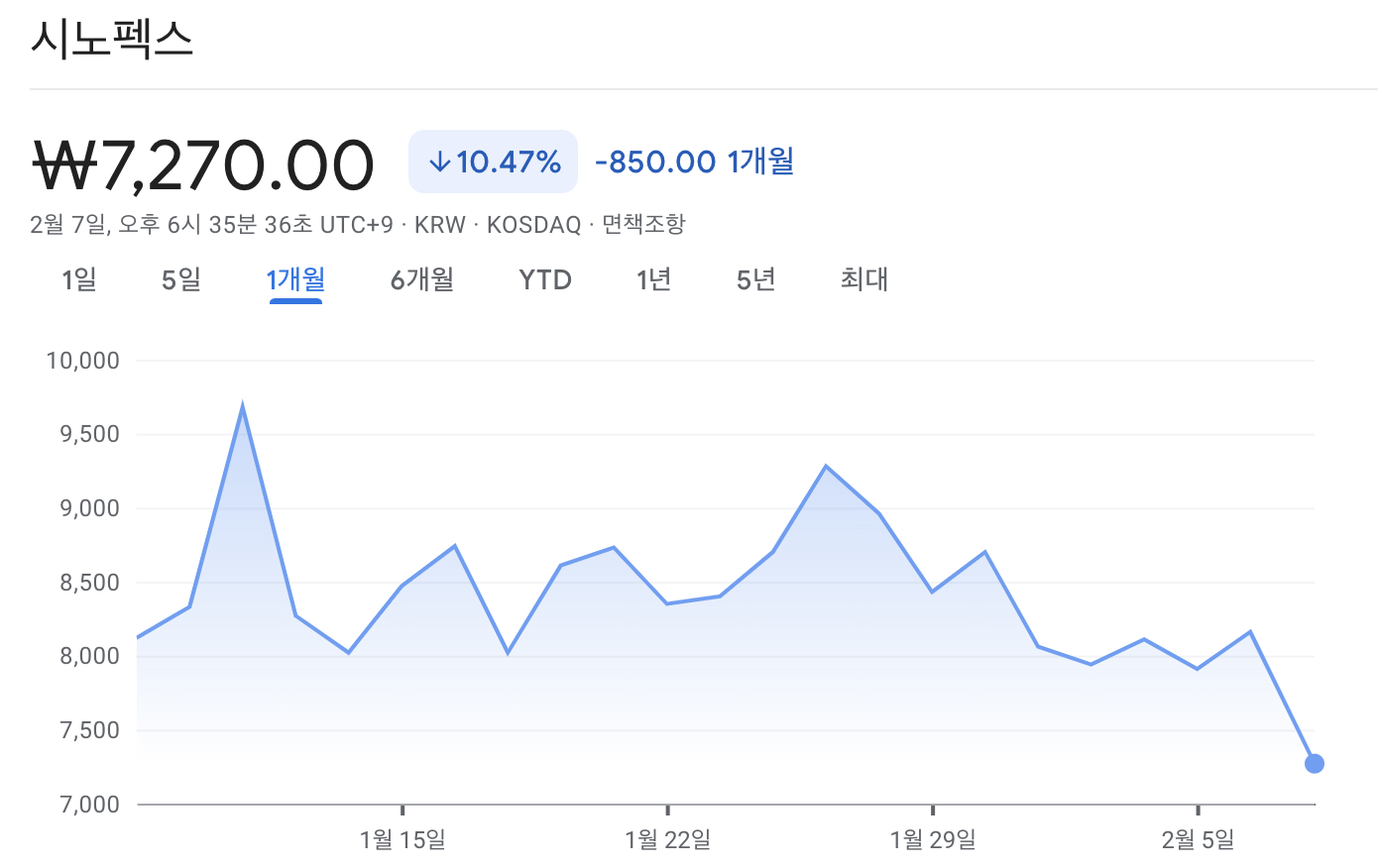Click the ↓10.47% change badge
The image size is (1378, 868).
coord(493,162)
